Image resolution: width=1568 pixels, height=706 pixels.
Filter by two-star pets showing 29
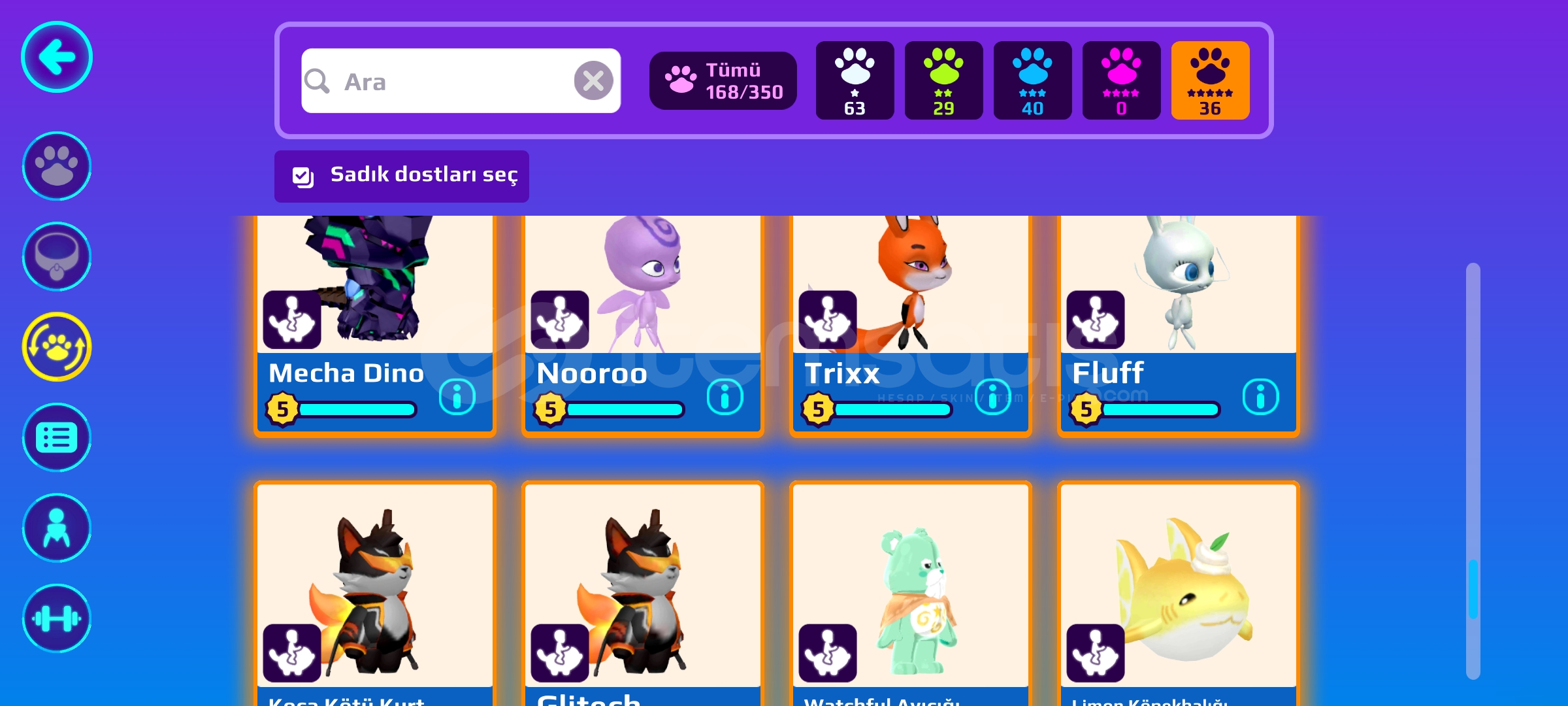click(943, 80)
